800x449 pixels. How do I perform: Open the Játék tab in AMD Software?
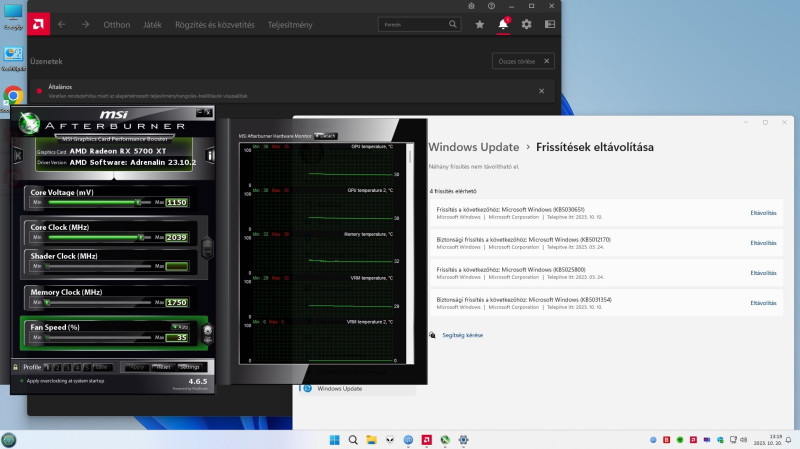click(152, 24)
